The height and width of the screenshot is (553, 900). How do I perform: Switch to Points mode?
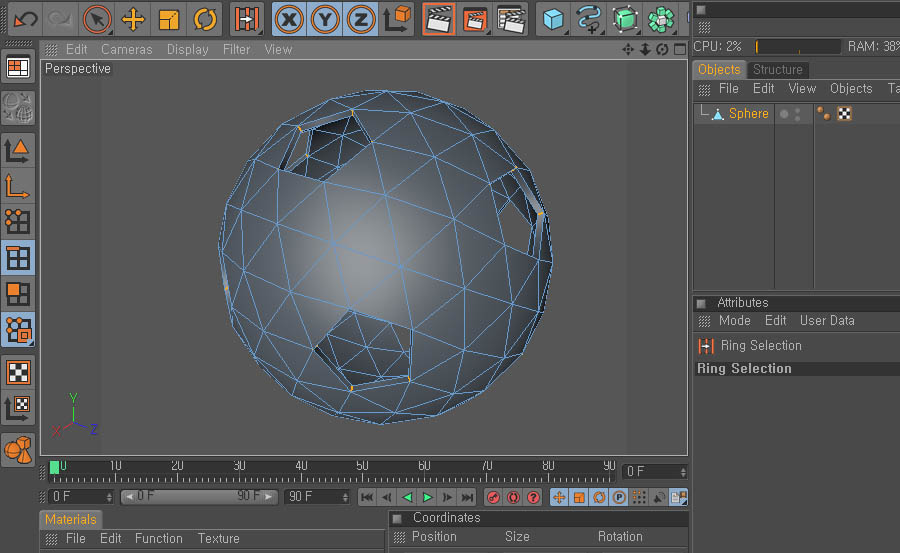17,222
